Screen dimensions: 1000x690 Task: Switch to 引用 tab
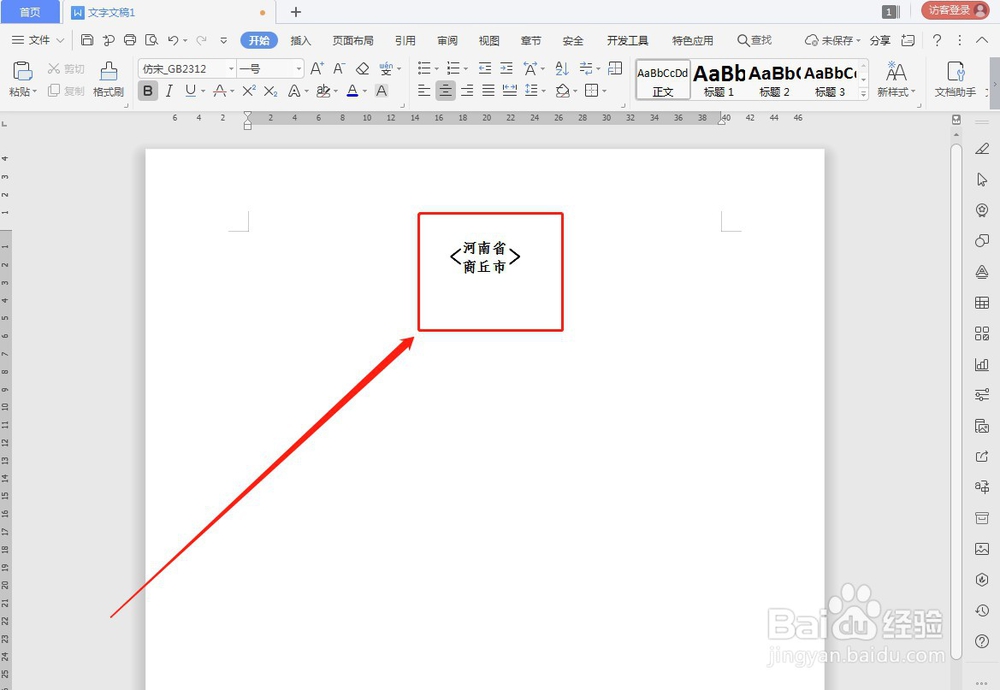[x=405, y=40]
